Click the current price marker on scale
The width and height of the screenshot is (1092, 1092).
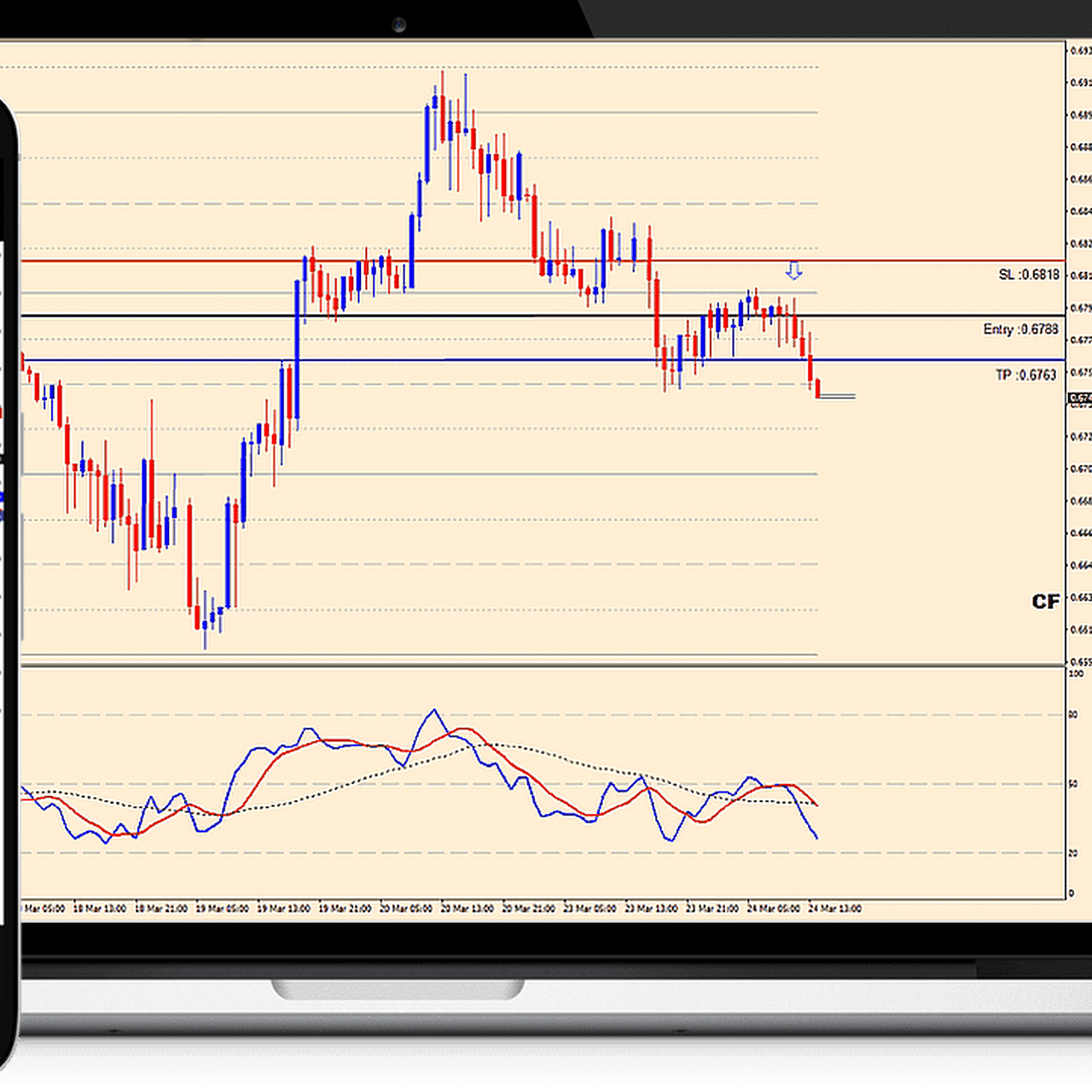pyautogui.click(x=1080, y=398)
